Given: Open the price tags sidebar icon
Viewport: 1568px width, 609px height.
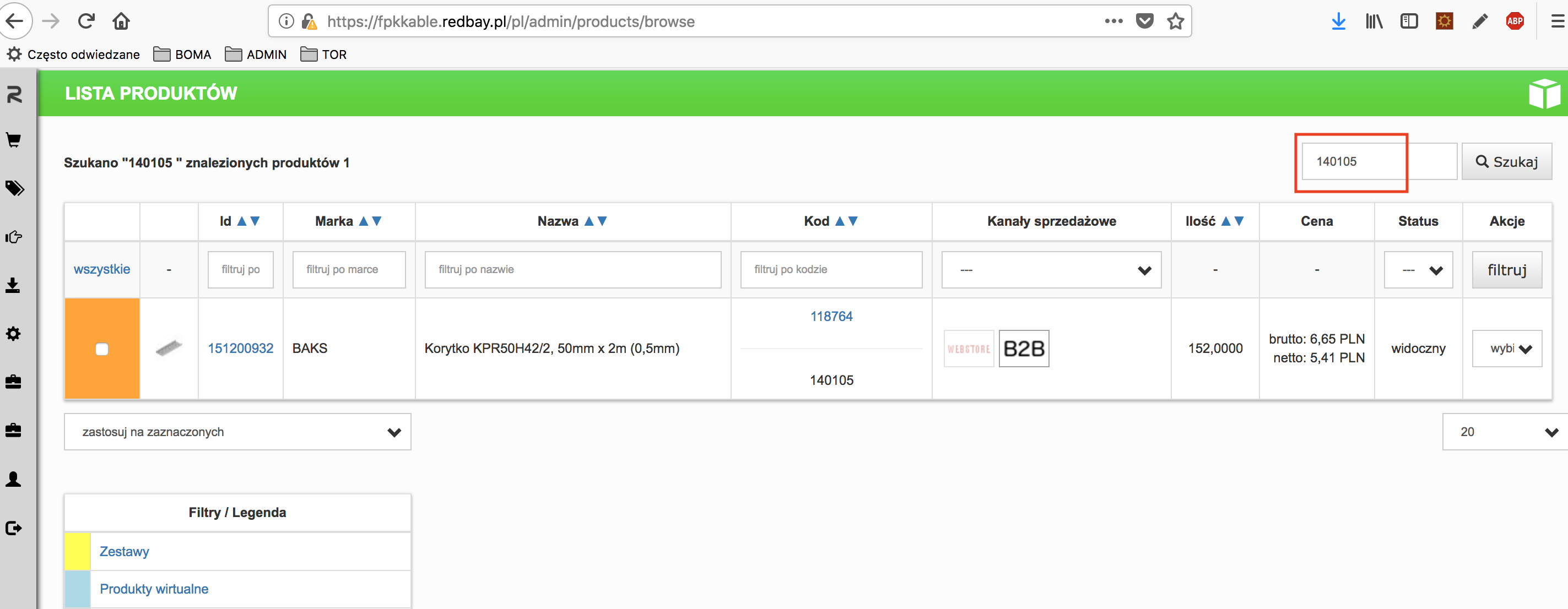Looking at the screenshot, I should click(14, 189).
